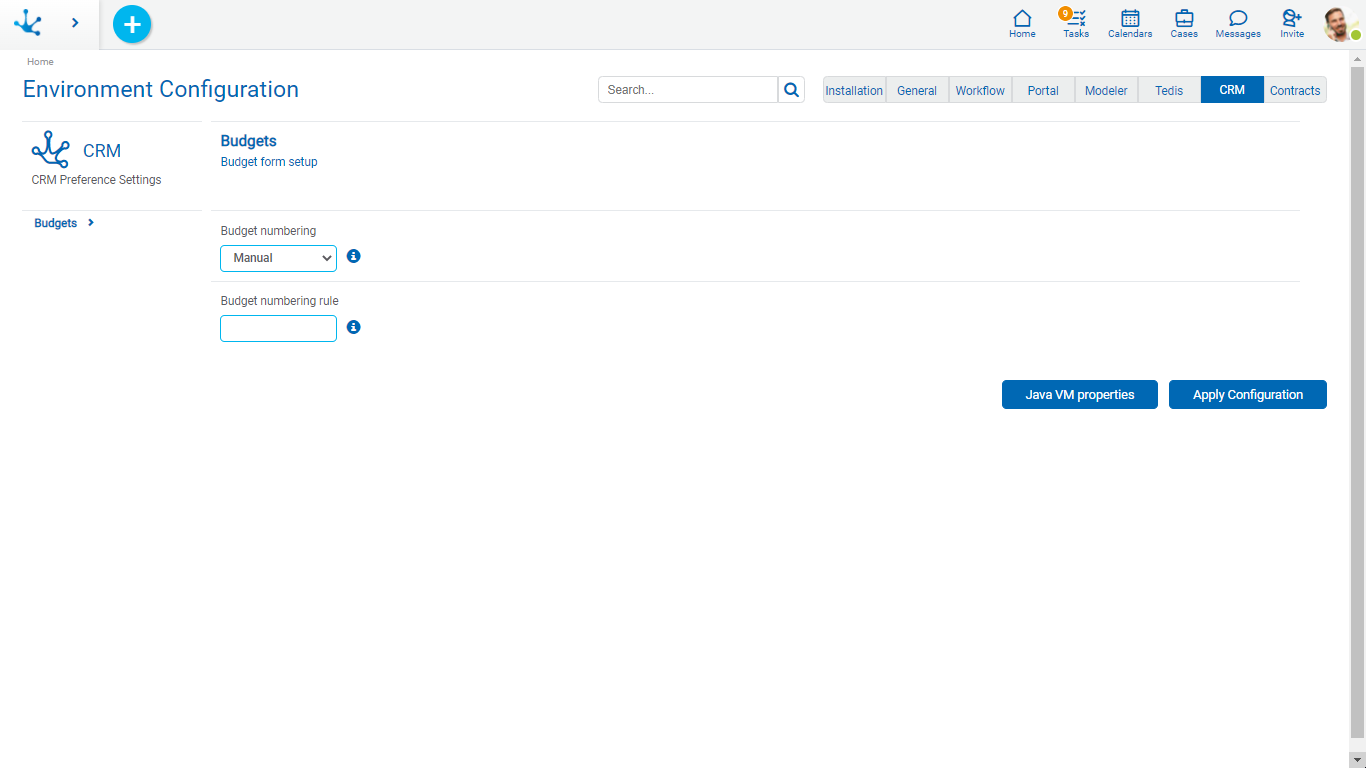Screen dimensions: 1366x768
Task: Open the Home icon in top bar
Action: (1022, 24)
